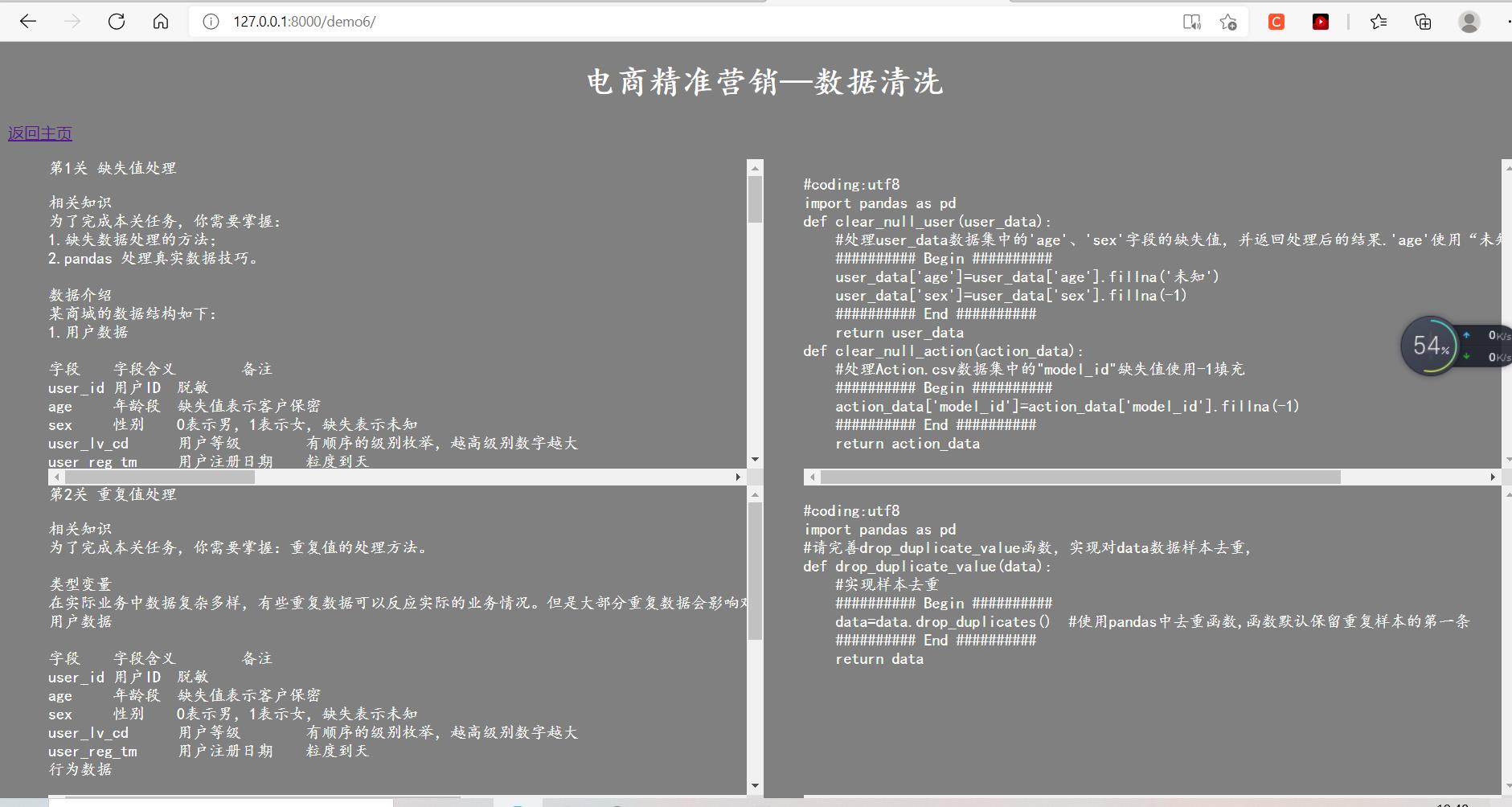This screenshot has width=1512, height=807.
Task: Click the down arrow of the 第2关 panel's vertical scrollbar
Action: 755,785
